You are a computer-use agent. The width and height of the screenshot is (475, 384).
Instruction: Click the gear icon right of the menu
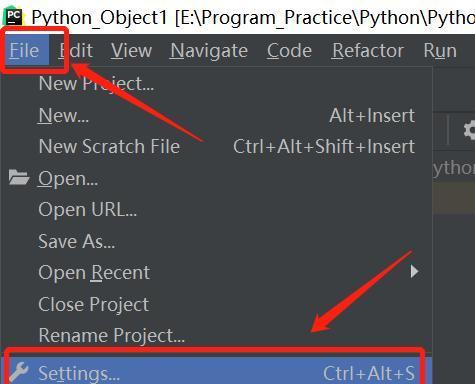469,131
